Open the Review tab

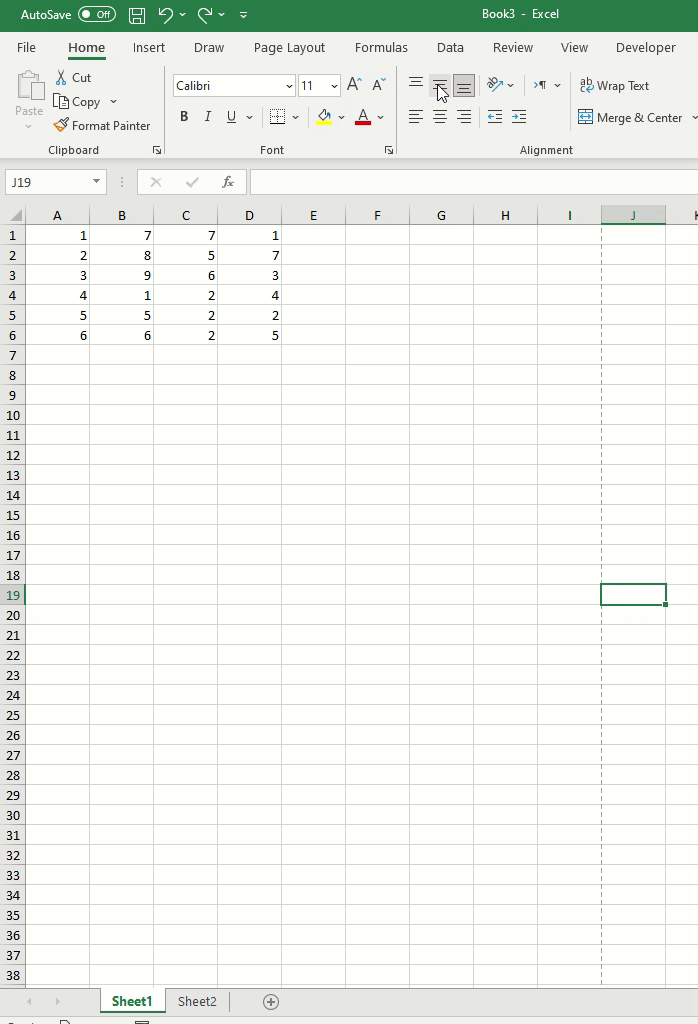tap(513, 48)
